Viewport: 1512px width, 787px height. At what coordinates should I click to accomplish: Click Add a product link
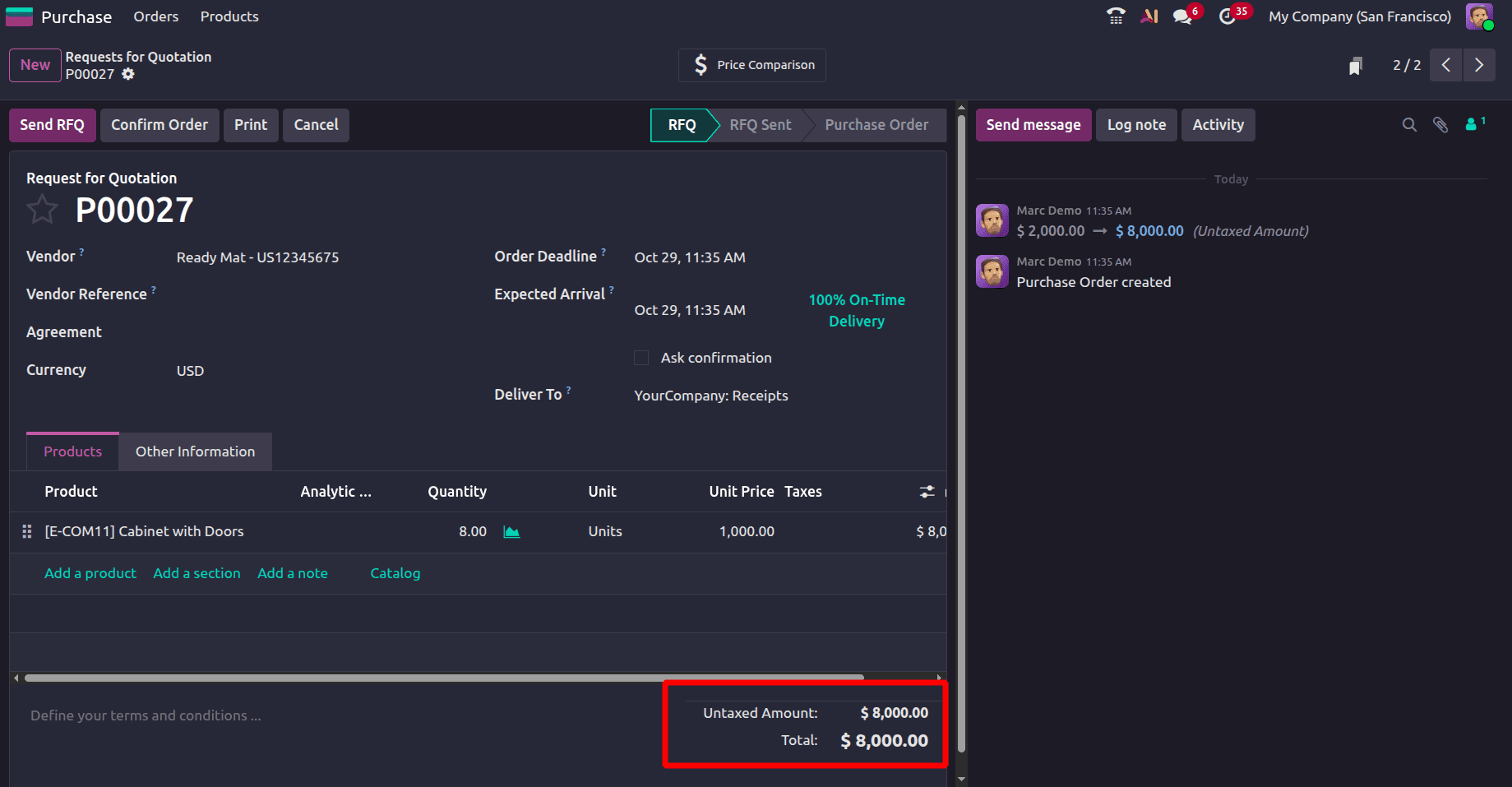point(90,573)
